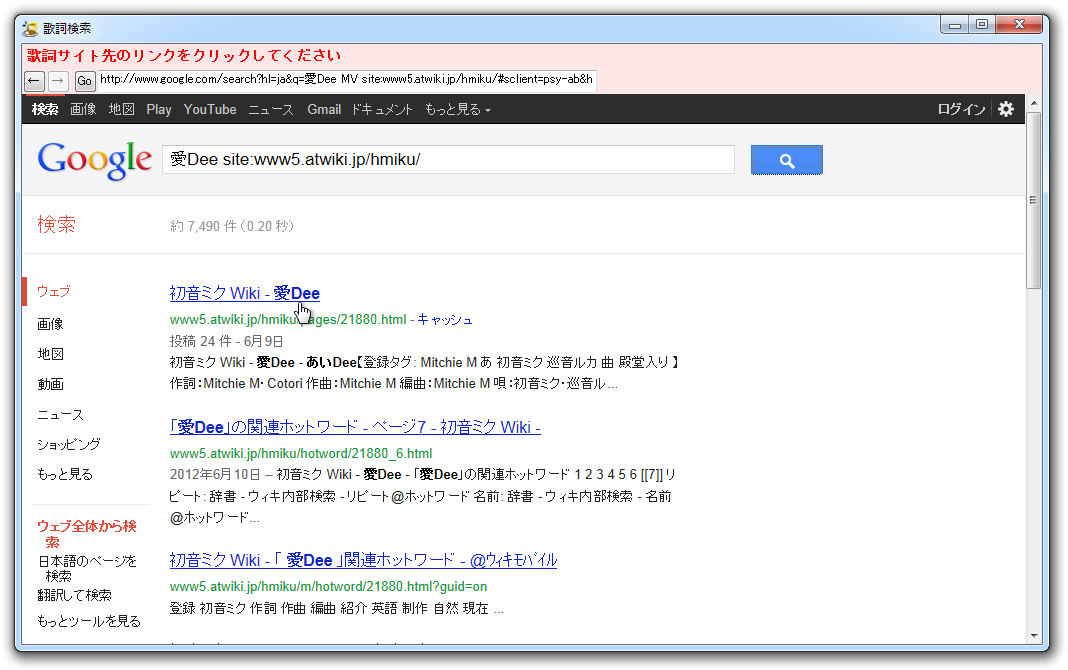Image resolution: width=1068 pixels, height=670 pixels.
Task: Minimize the 歌詞検索 window
Action: [x=955, y=25]
